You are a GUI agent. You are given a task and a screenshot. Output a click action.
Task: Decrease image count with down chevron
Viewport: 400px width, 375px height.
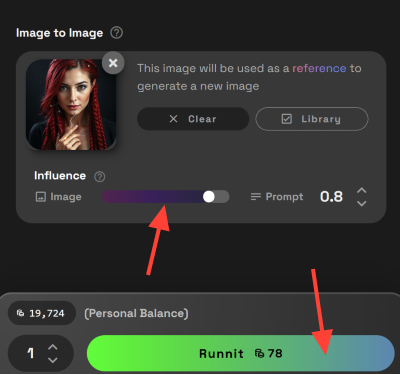tap(53, 360)
